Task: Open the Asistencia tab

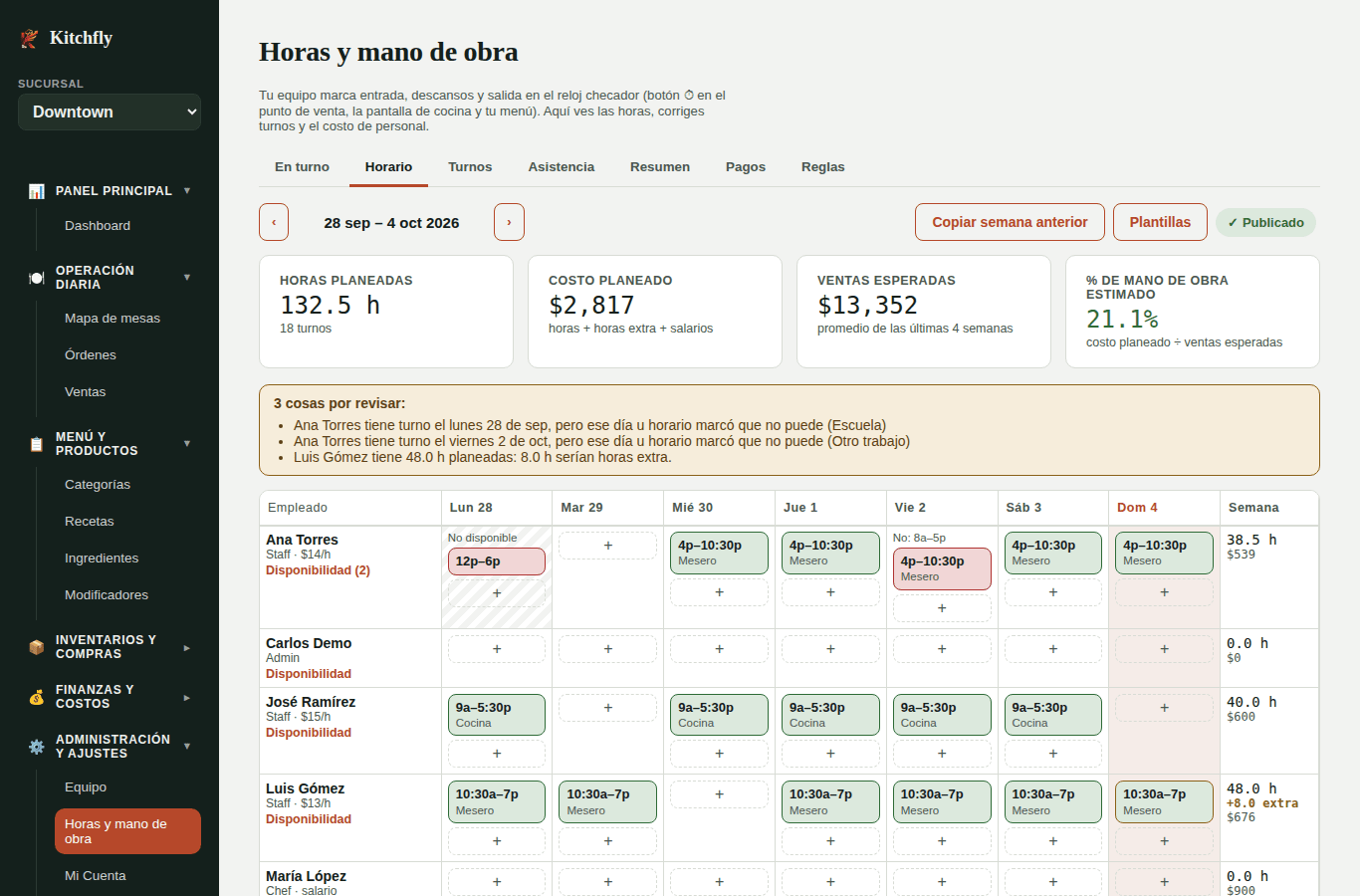Action: tap(562, 167)
